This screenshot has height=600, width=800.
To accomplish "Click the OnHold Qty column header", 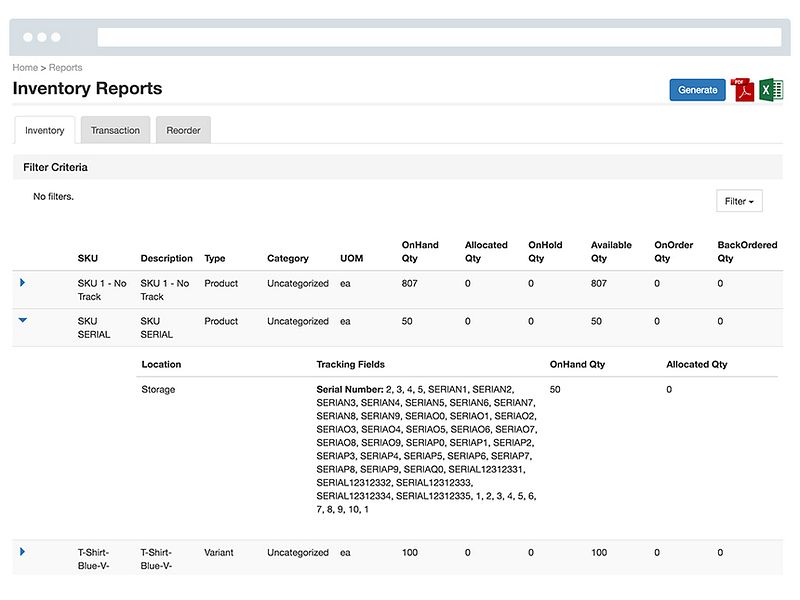I will (545, 252).
